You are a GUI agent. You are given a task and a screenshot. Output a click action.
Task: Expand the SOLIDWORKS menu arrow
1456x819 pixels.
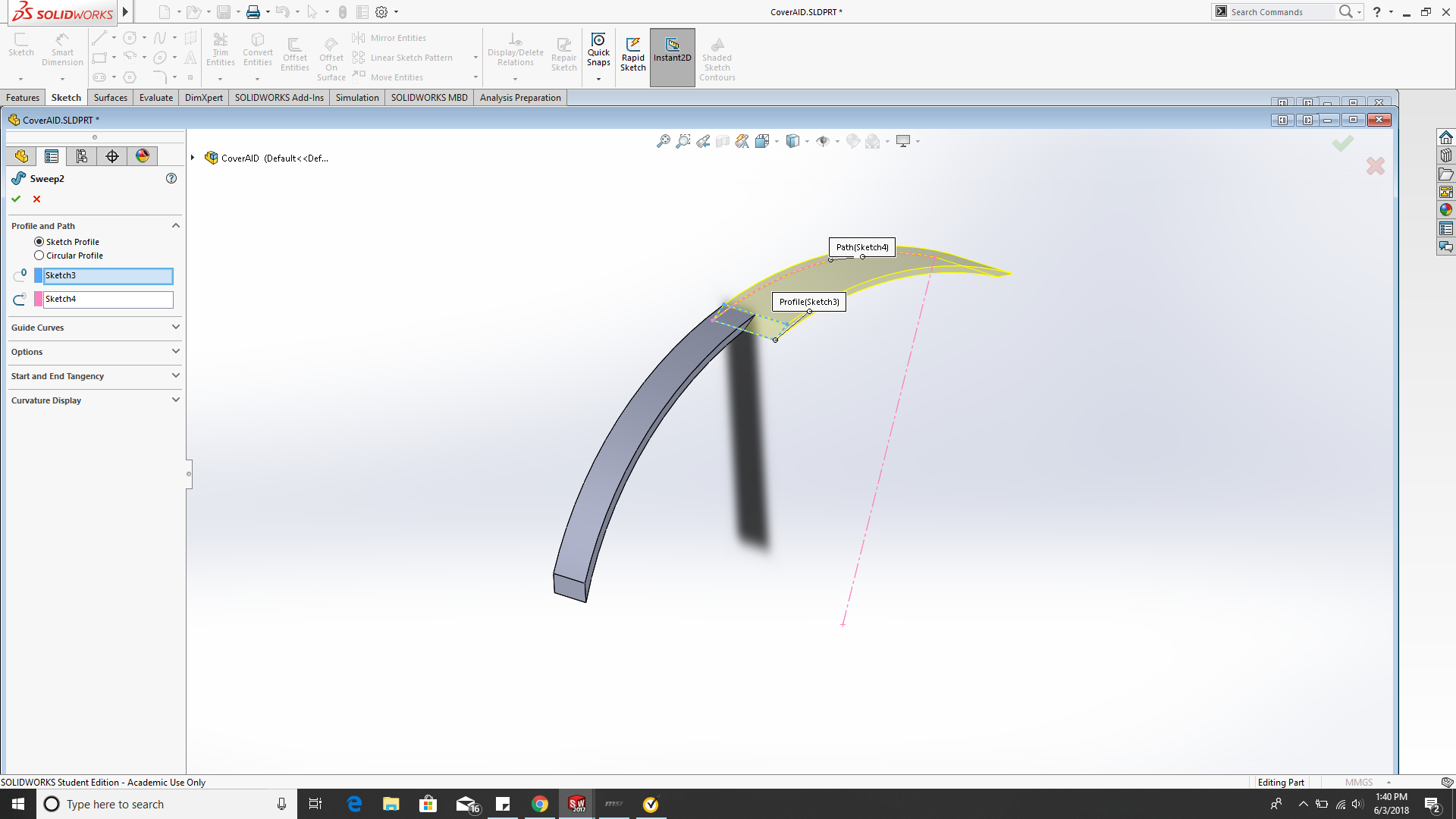[x=125, y=12]
